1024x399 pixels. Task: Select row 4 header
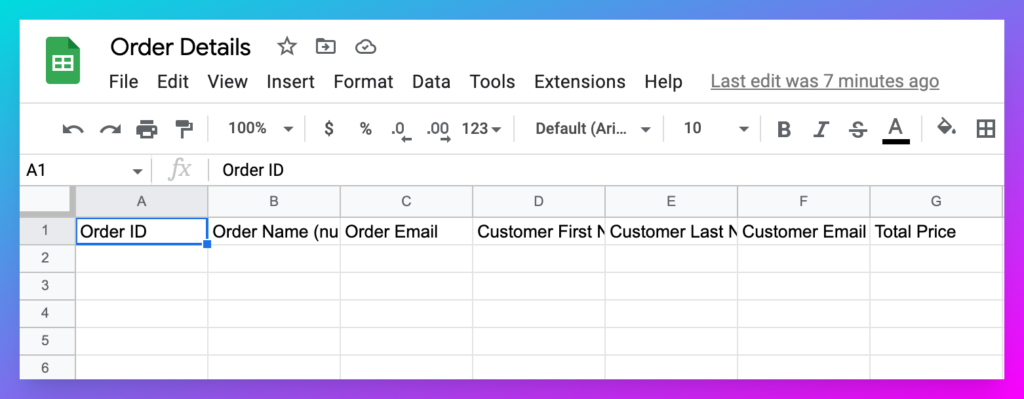tap(48, 313)
